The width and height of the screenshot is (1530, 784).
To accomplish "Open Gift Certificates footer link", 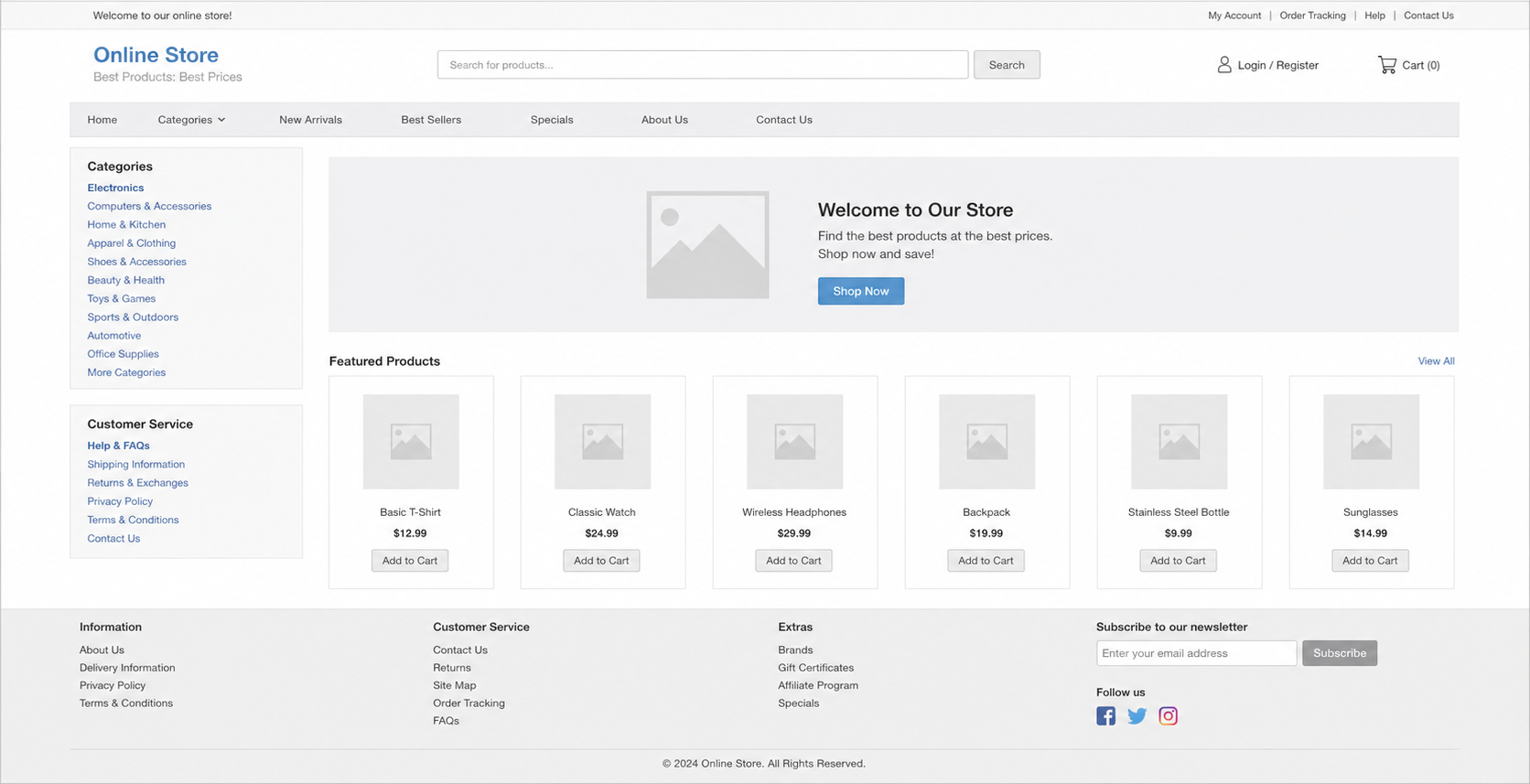I will coord(815,668).
